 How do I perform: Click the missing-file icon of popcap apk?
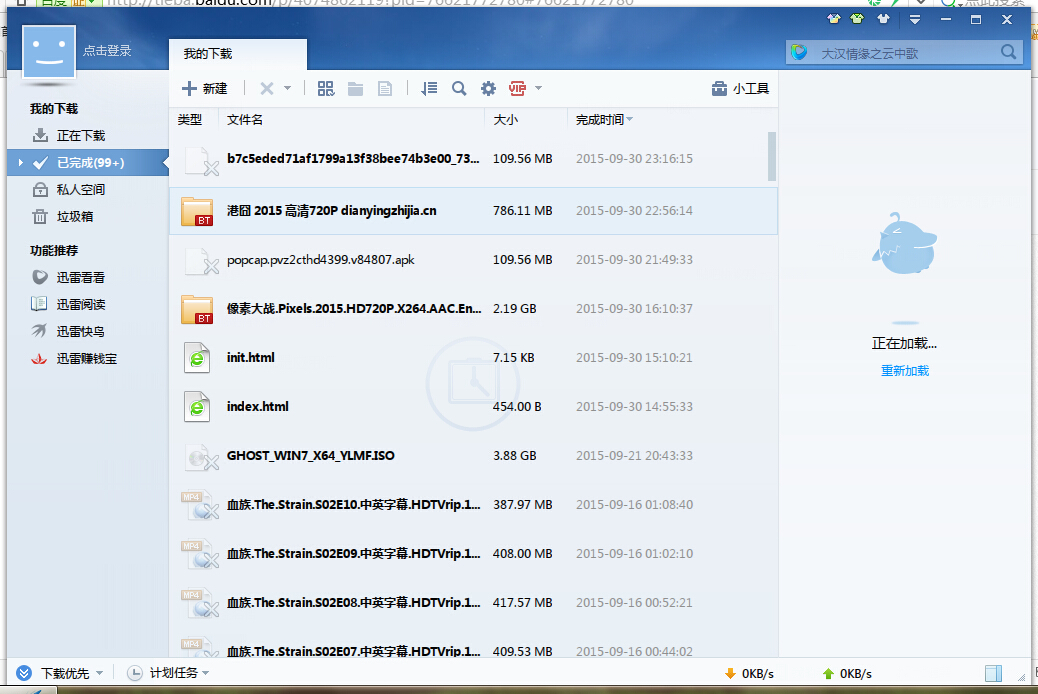(201, 260)
